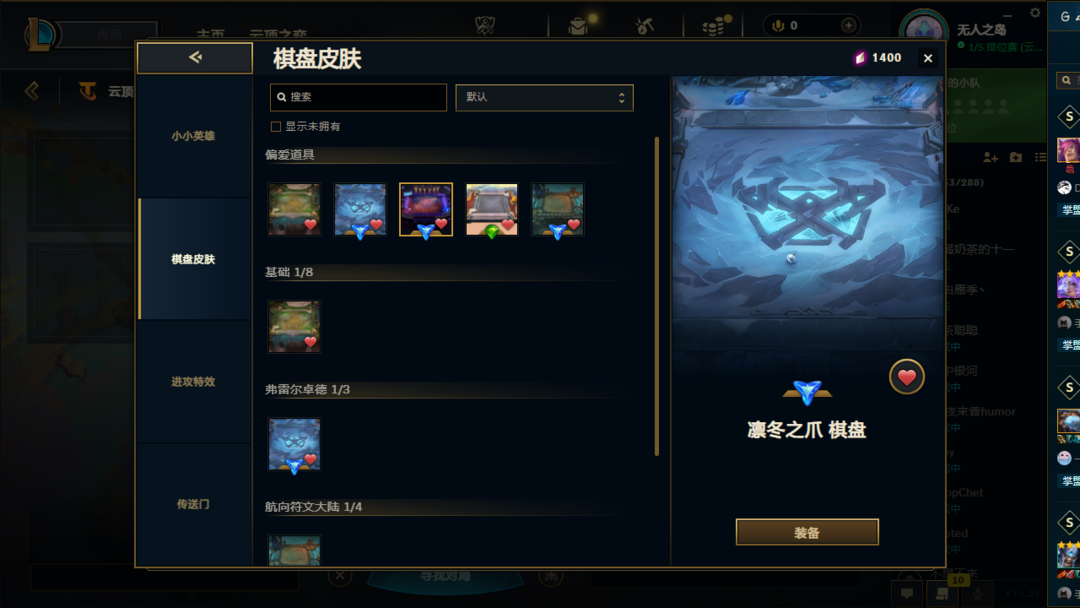Click the skin list vertical scrollbar
Viewport: 1080px width, 608px height.
(657, 296)
